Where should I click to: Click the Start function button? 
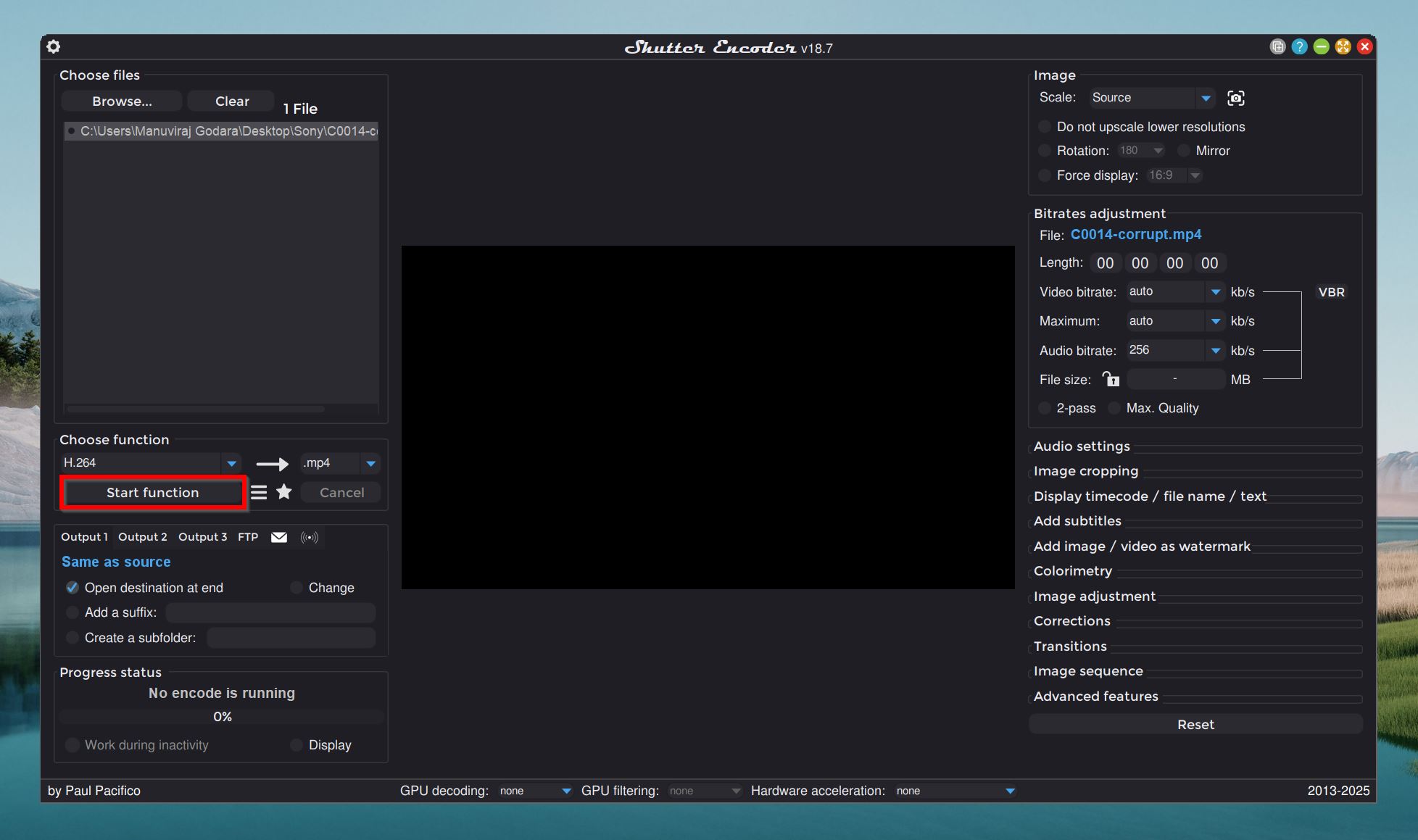[152, 492]
